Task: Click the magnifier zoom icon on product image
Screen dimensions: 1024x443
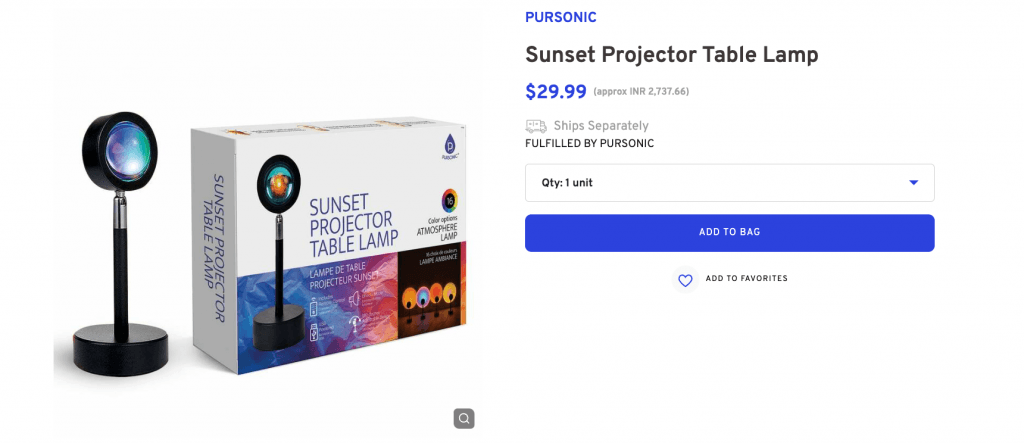Action: tap(464, 418)
